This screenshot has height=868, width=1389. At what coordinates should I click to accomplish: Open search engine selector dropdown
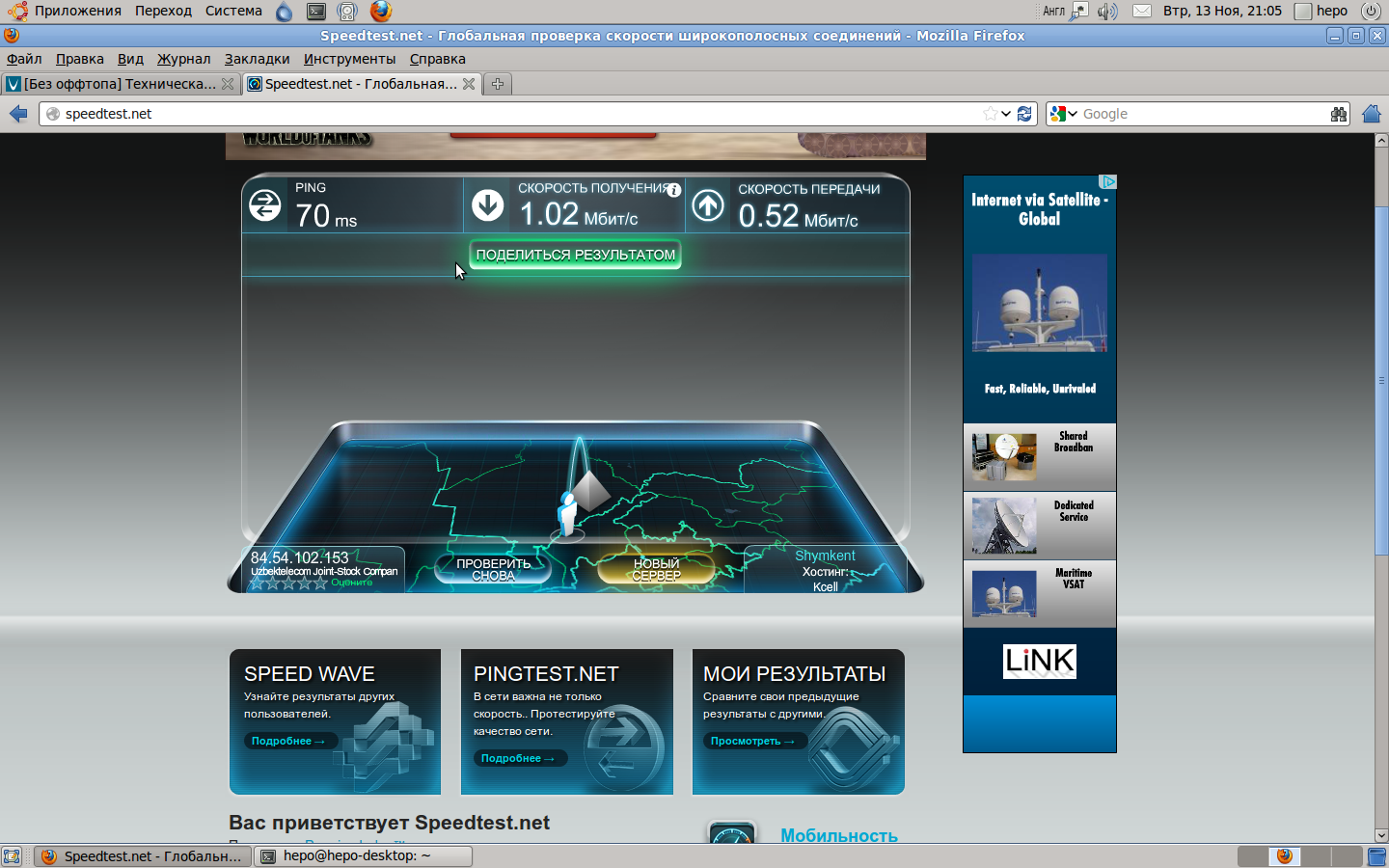pyautogui.click(x=1064, y=114)
